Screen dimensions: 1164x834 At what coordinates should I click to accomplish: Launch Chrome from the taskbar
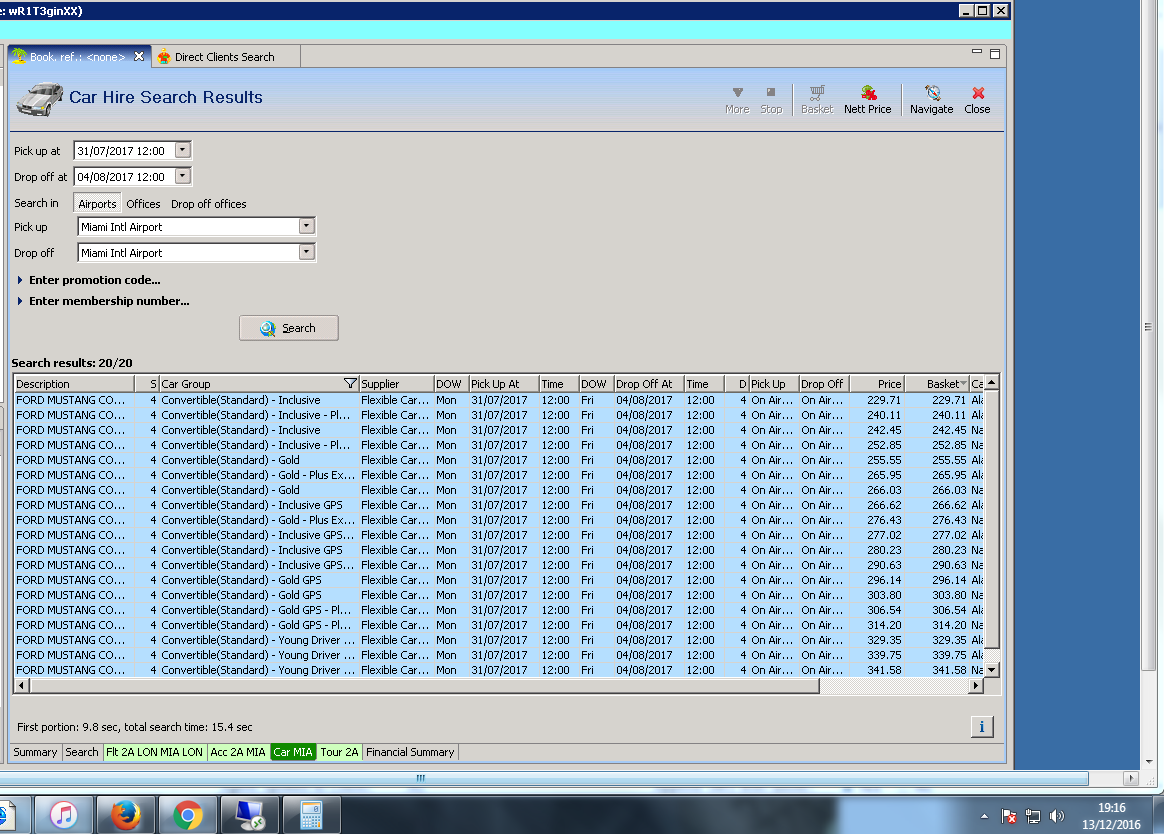[187, 815]
